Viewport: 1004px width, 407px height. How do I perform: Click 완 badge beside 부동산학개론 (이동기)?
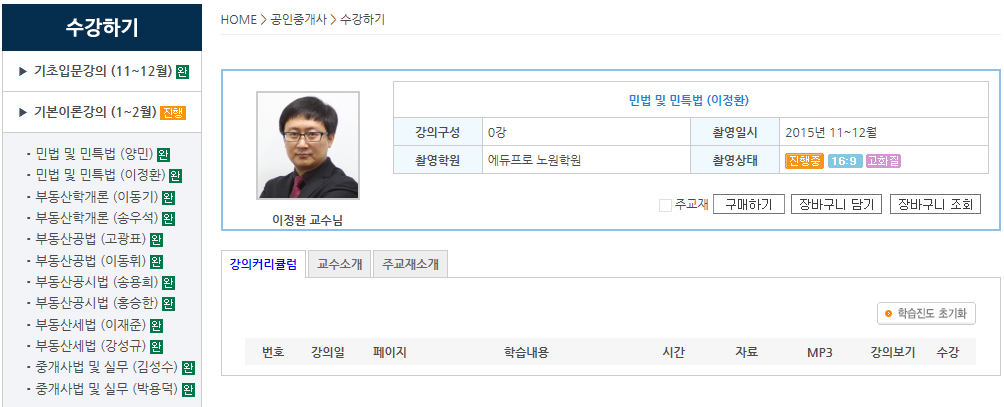coord(168,197)
